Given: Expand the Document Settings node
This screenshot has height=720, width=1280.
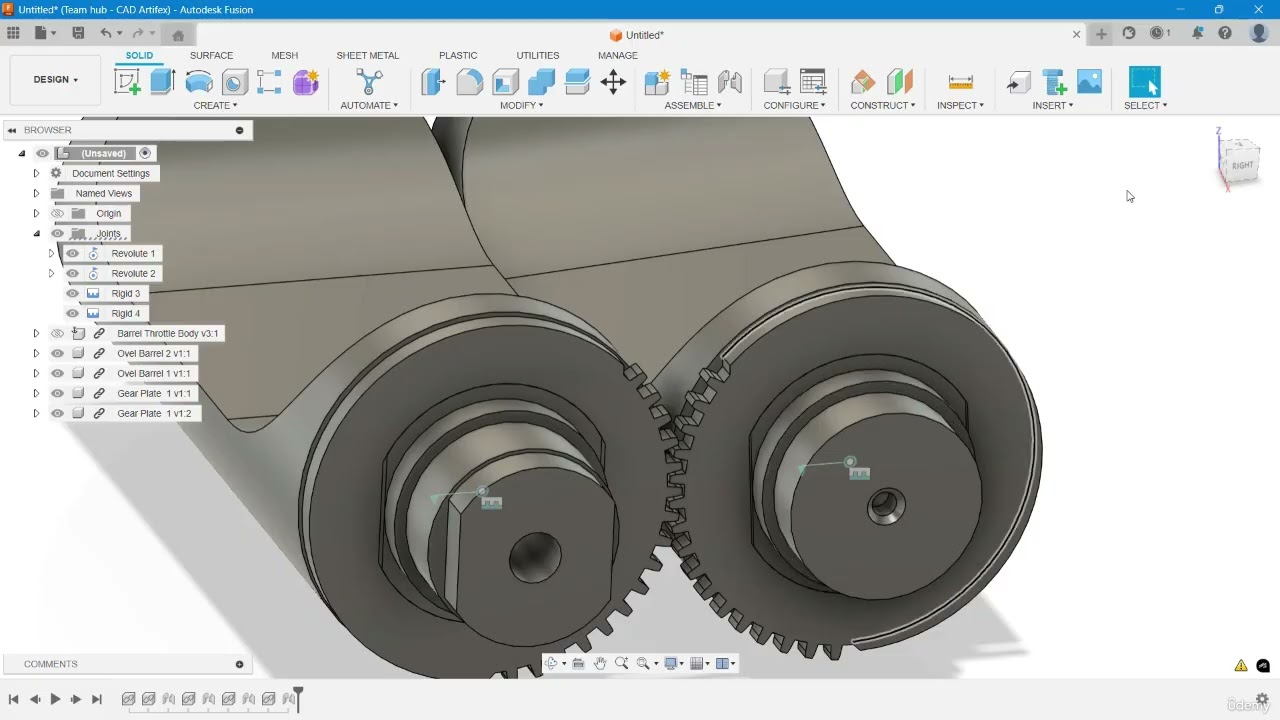Looking at the screenshot, I should coord(36,173).
